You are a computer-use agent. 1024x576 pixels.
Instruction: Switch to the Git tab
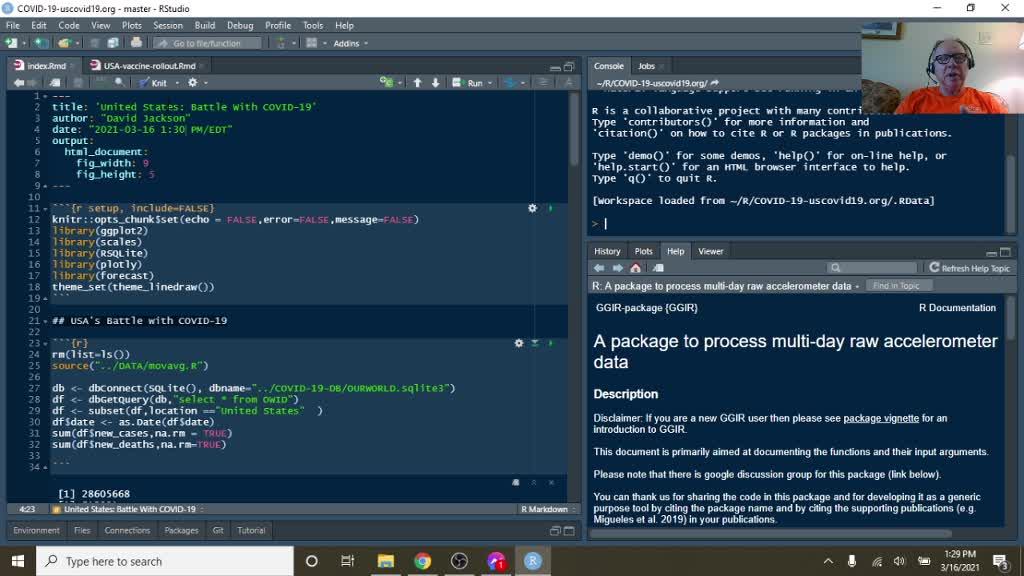tap(218, 530)
